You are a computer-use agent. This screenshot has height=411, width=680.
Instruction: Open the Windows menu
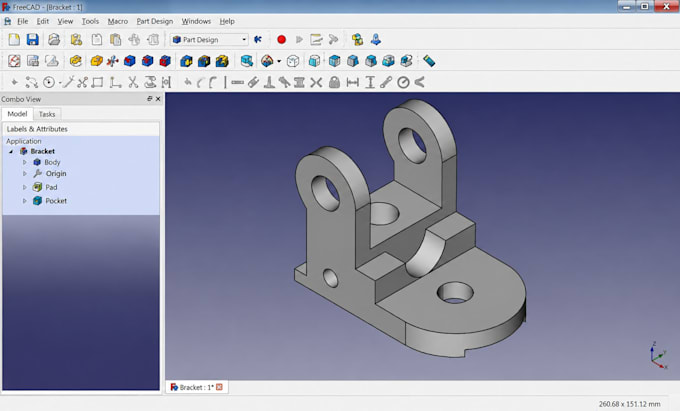[x=196, y=21]
